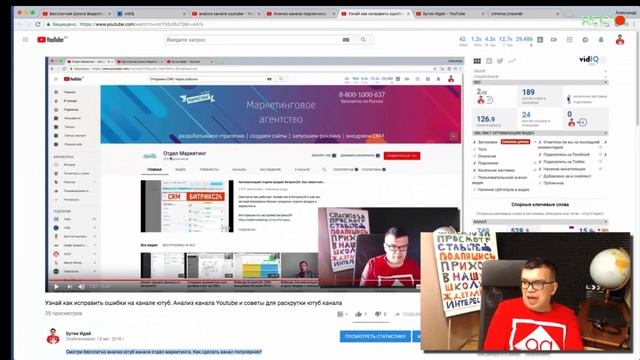Click the share on Facebook checklist item
This screenshot has width=640, height=360.
(x=566, y=154)
